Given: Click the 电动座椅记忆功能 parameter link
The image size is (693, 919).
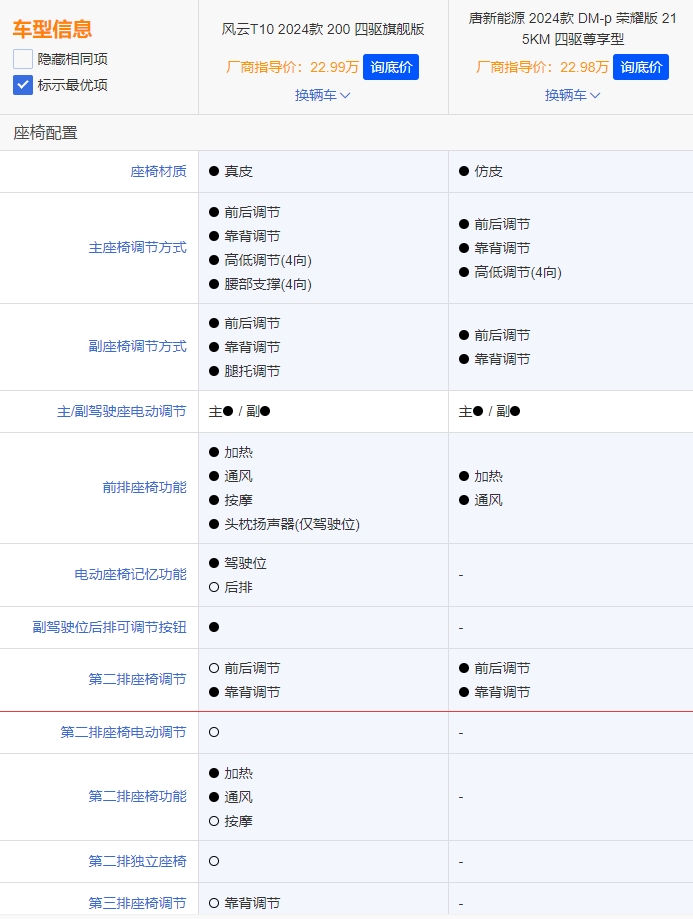Looking at the screenshot, I should click(x=130, y=574).
